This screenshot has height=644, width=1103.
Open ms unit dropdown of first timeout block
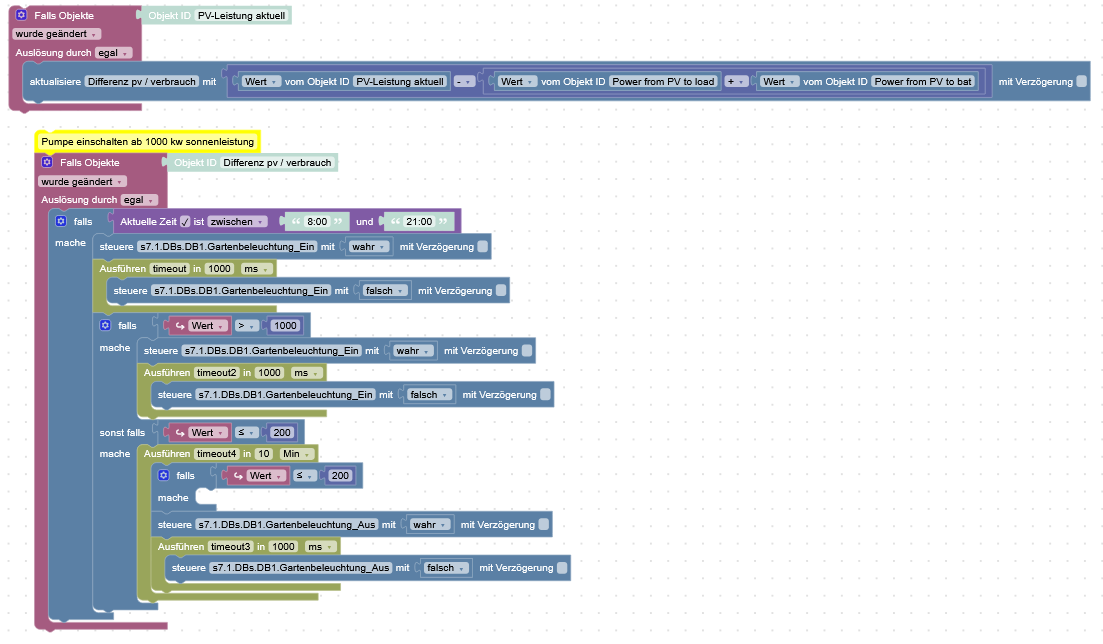click(257, 269)
